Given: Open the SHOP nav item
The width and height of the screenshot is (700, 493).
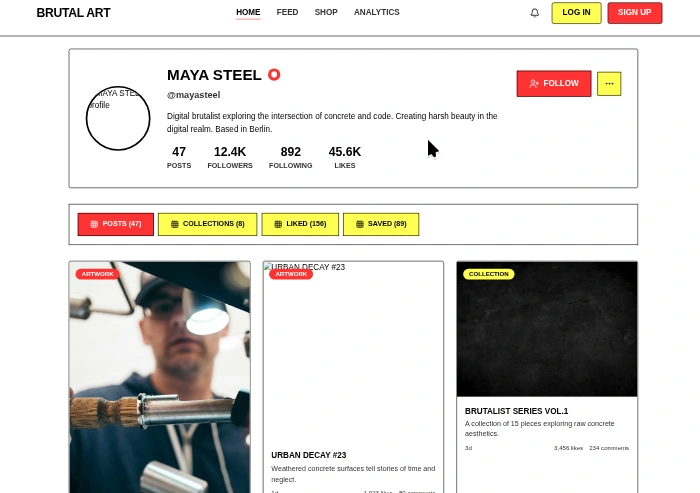Looking at the screenshot, I should pos(326,12).
